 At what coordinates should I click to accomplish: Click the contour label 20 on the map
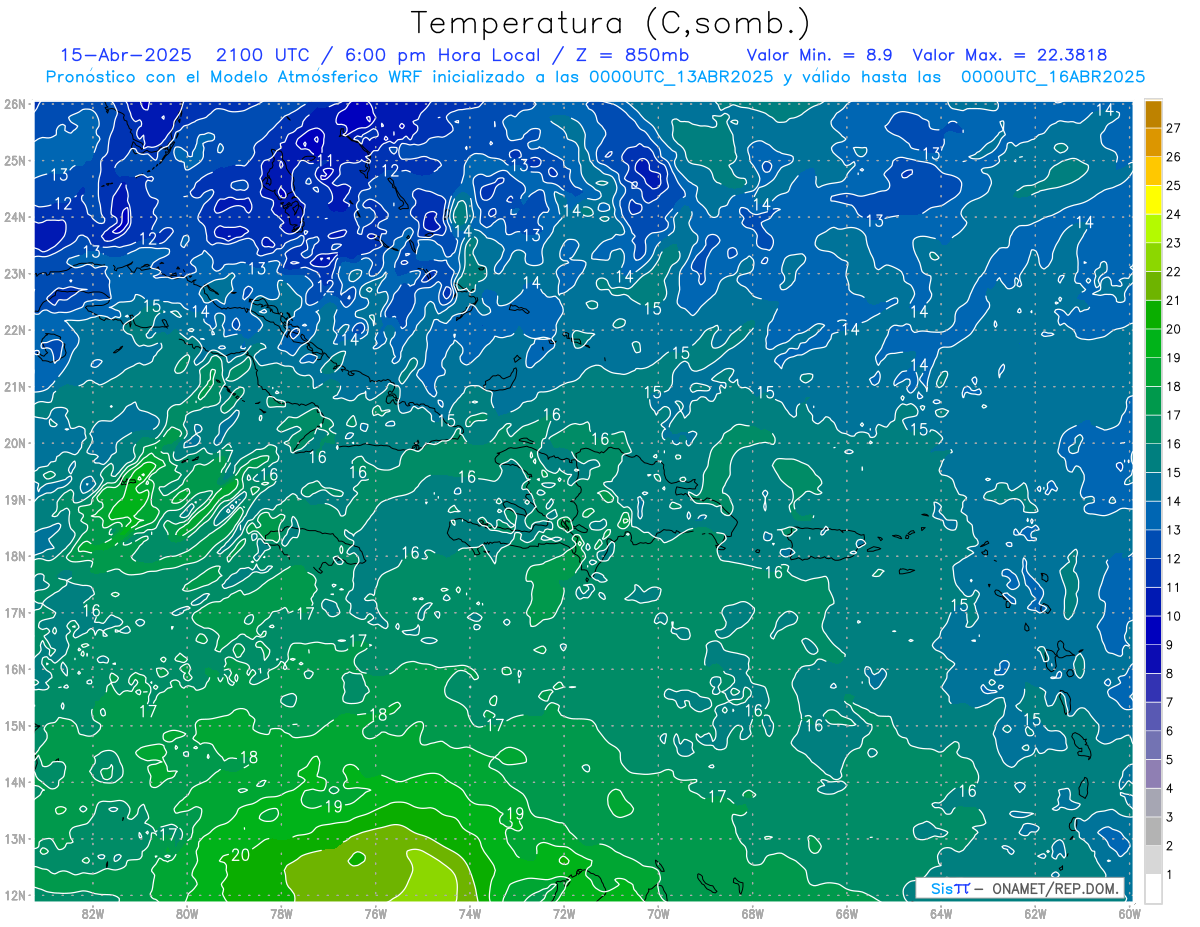[240, 855]
